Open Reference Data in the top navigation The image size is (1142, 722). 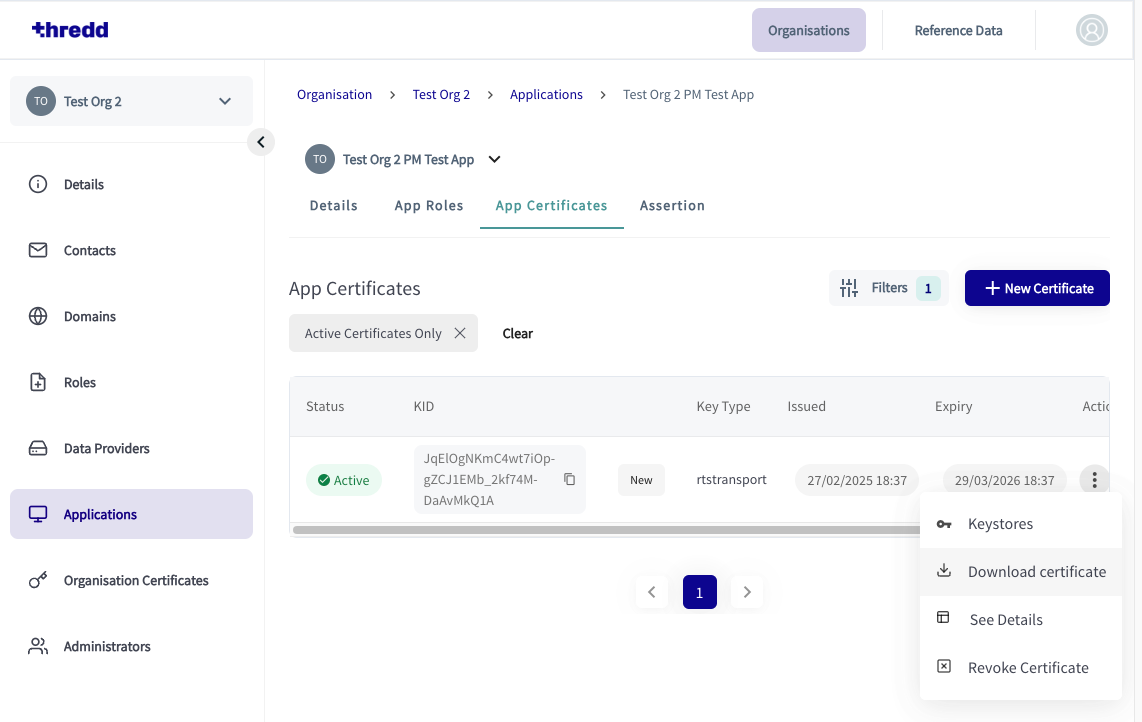coord(958,31)
